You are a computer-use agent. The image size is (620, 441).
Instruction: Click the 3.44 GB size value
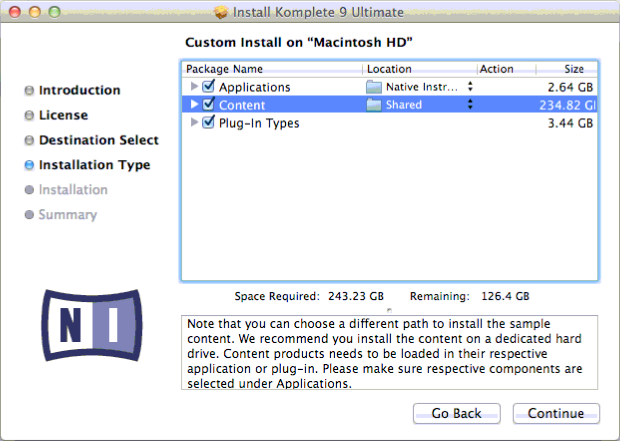tap(570, 123)
